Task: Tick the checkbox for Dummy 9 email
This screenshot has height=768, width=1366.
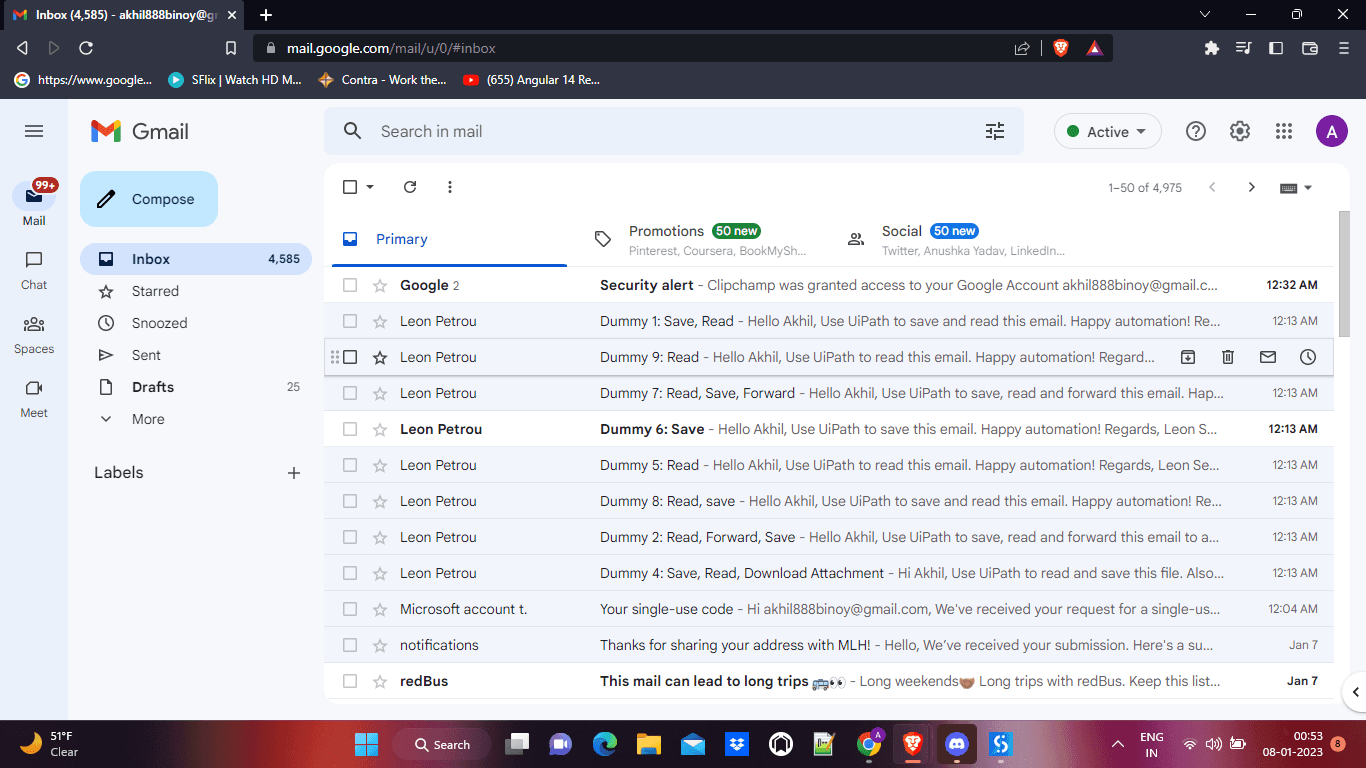Action: click(350, 357)
